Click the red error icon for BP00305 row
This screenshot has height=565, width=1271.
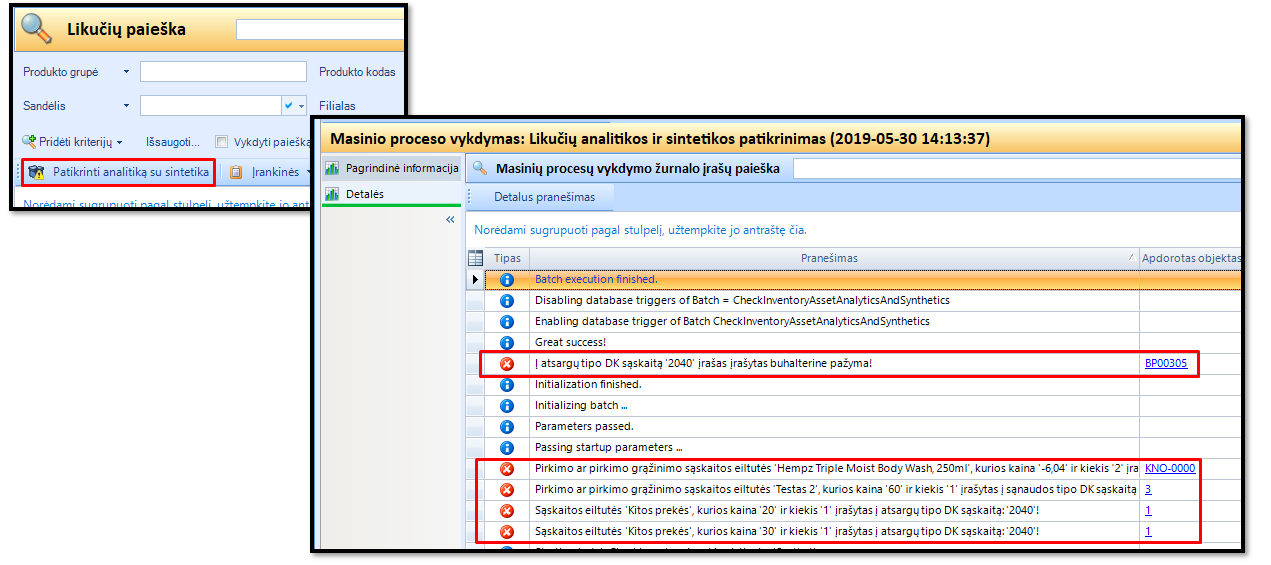(506, 363)
